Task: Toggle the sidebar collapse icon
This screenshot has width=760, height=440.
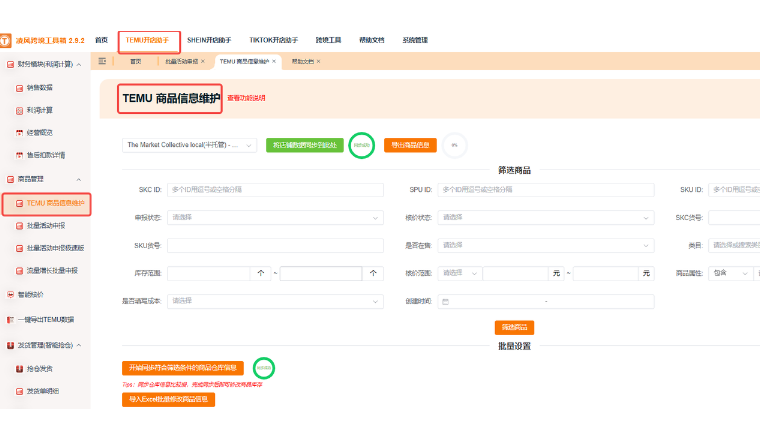Action: [x=102, y=61]
